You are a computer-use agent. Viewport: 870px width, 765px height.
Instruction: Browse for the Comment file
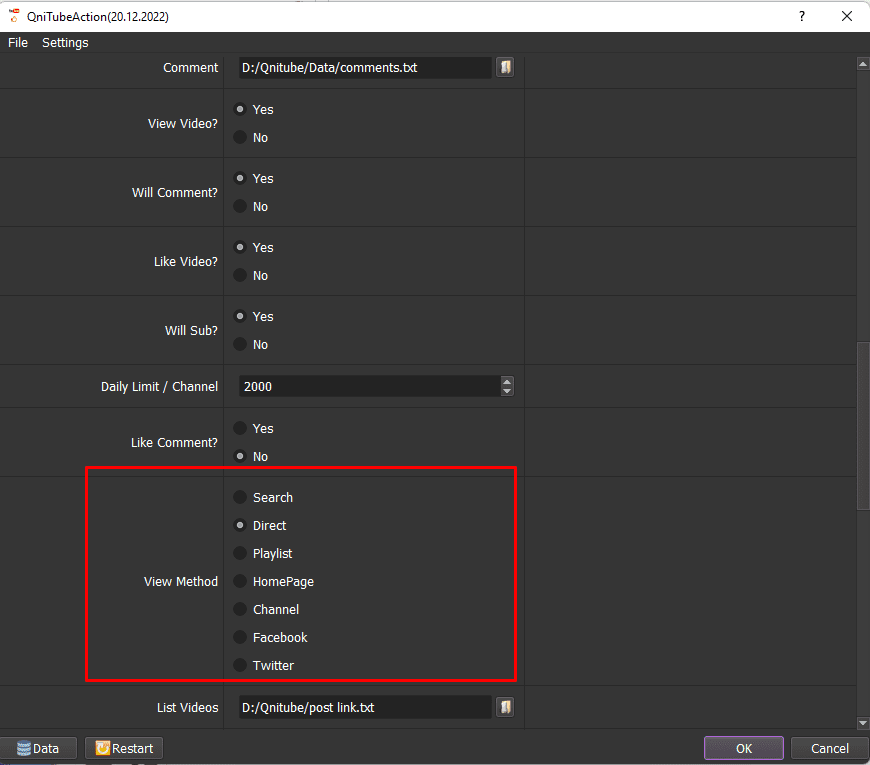[x=505, y=67]
